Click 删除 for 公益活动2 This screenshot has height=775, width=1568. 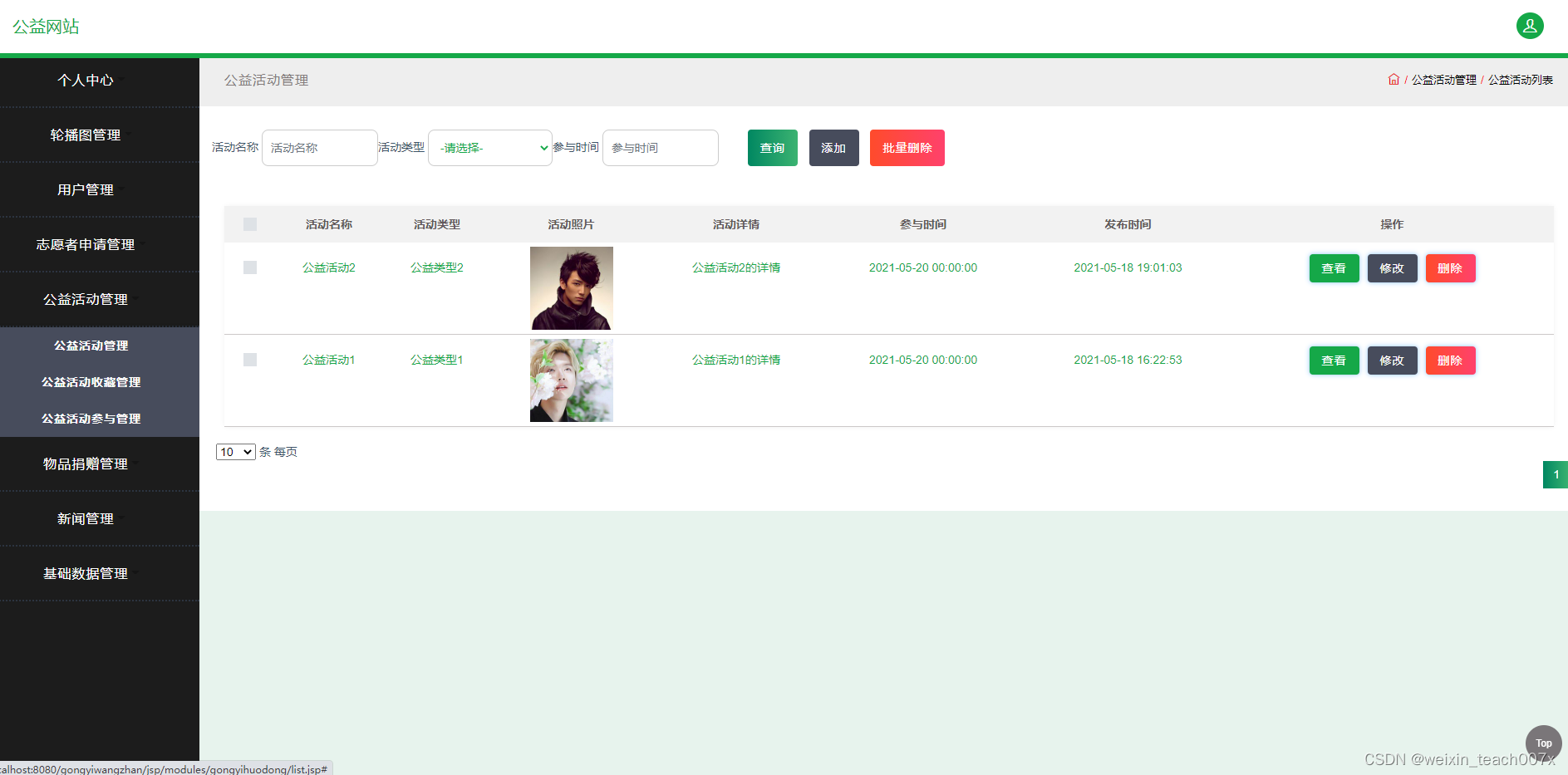pos(1451,268)
